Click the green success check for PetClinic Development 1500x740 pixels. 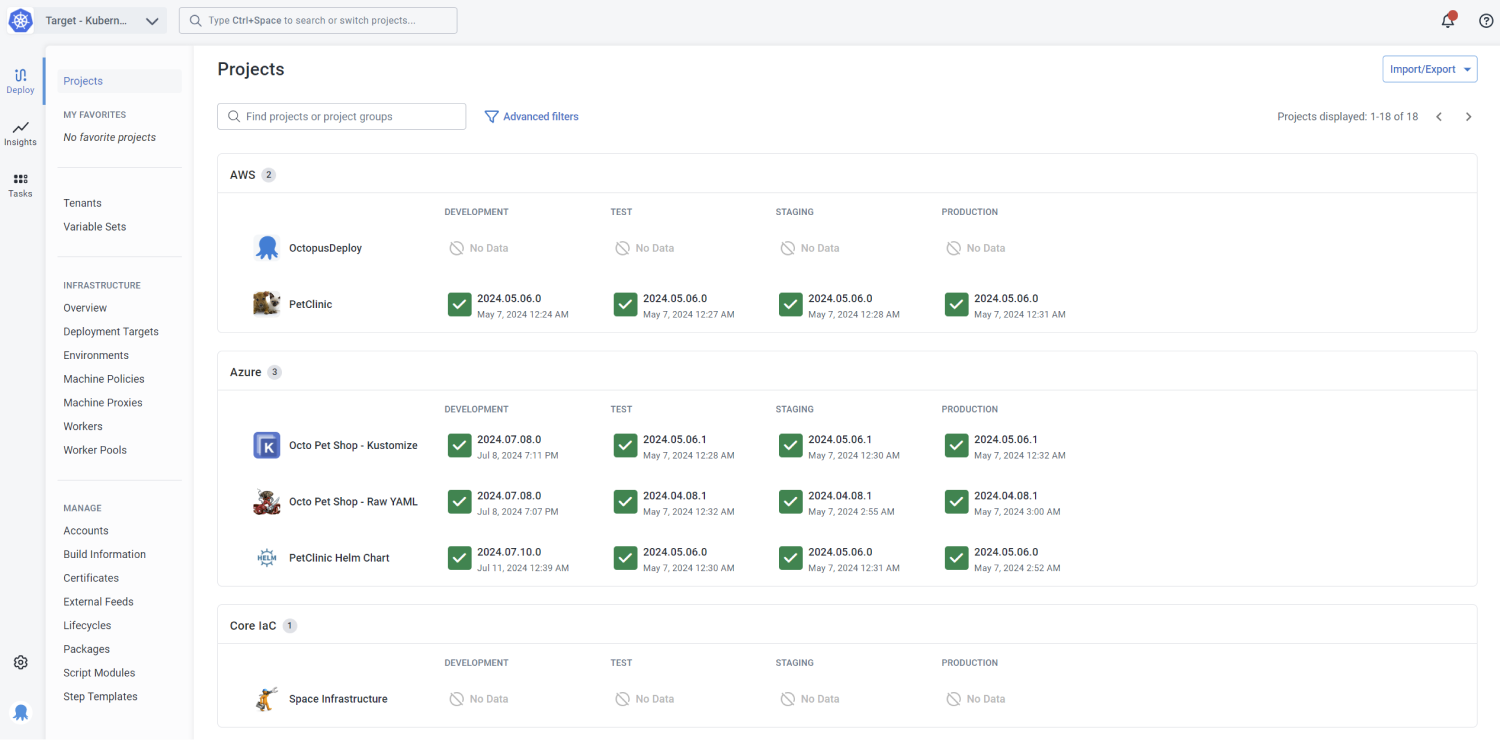pyautogui.click(x=459, y=304)
